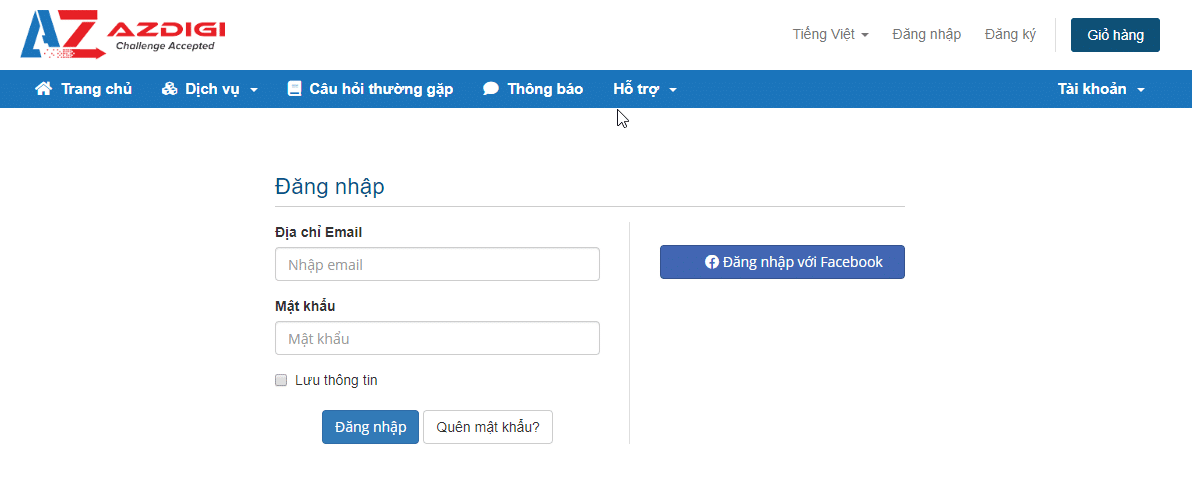Click the Facebook icon in login button
Screen dimensions: 1192x490
click(712, 262)
